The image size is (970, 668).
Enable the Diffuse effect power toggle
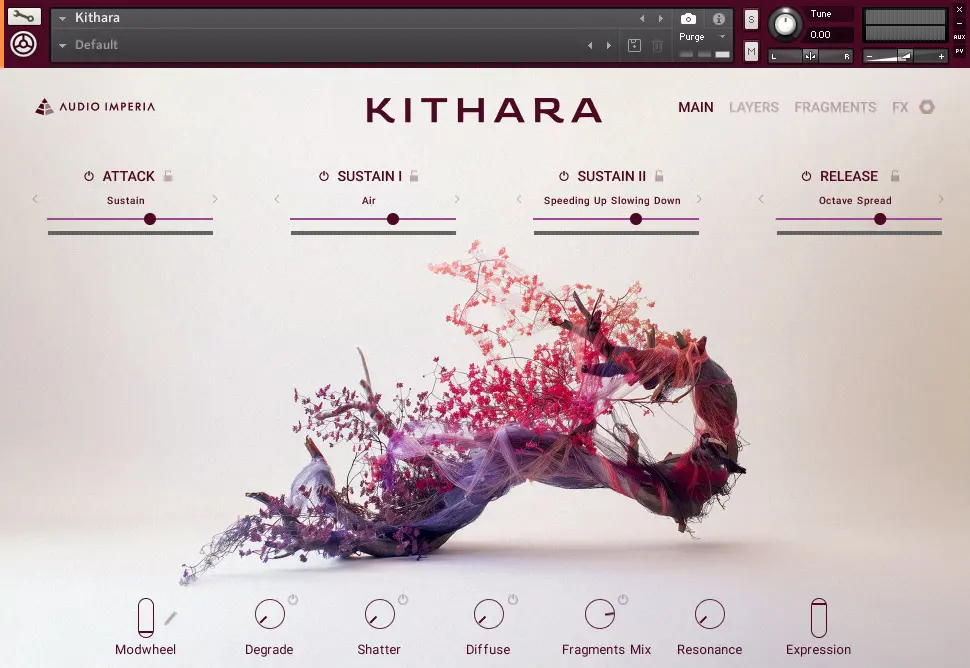click(513, 599)
